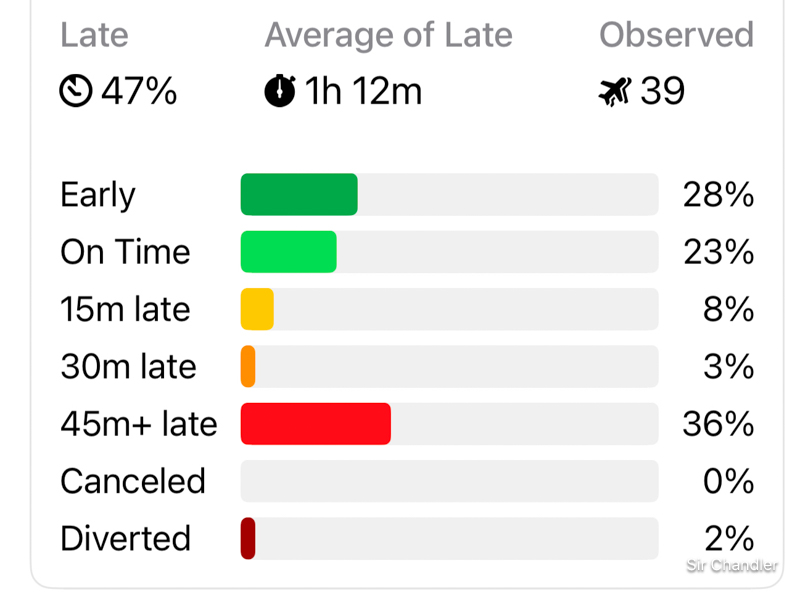The image size is (800, 600).
Task: Click the red 45m+ late bar
Action: pos(315,424)
